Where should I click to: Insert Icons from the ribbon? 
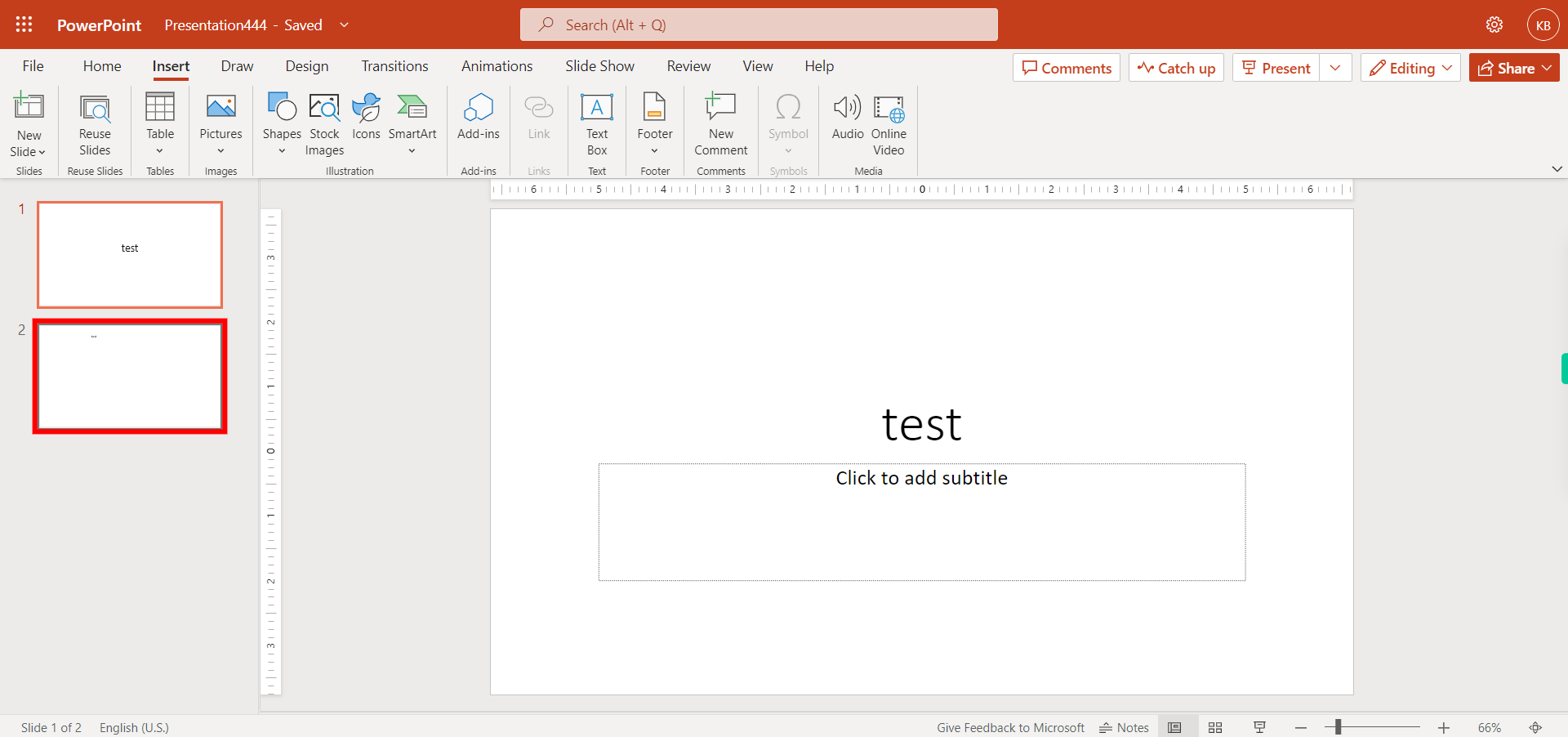coord(366,116)
